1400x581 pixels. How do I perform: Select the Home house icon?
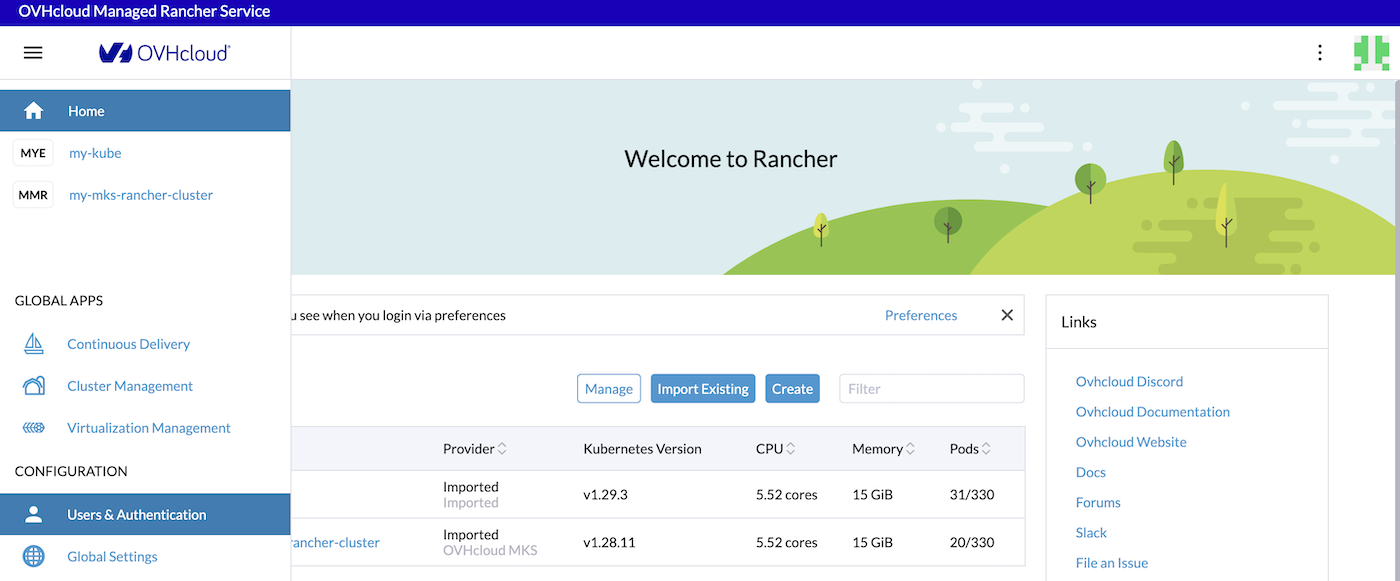34,111
